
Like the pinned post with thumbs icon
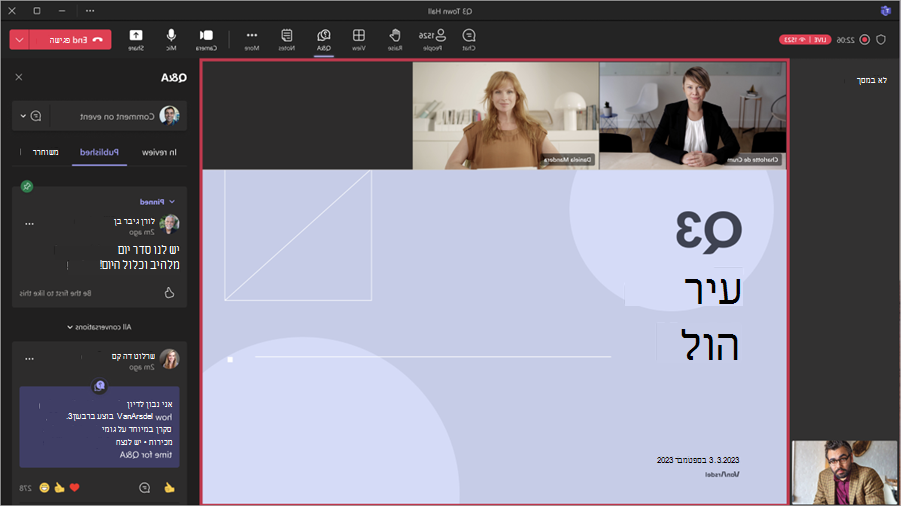[x=169, y=293]
